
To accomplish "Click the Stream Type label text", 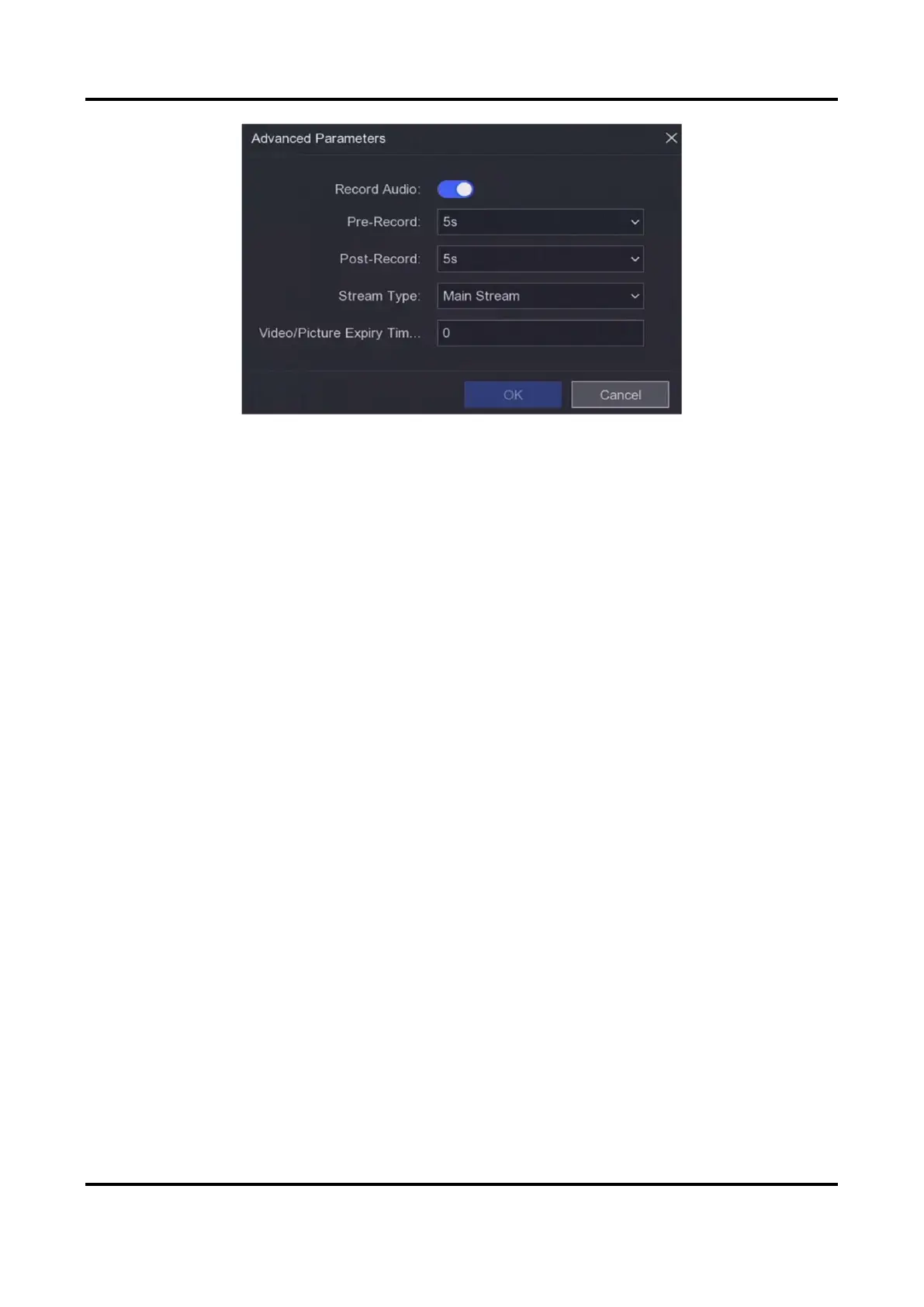I will (379, 296).
